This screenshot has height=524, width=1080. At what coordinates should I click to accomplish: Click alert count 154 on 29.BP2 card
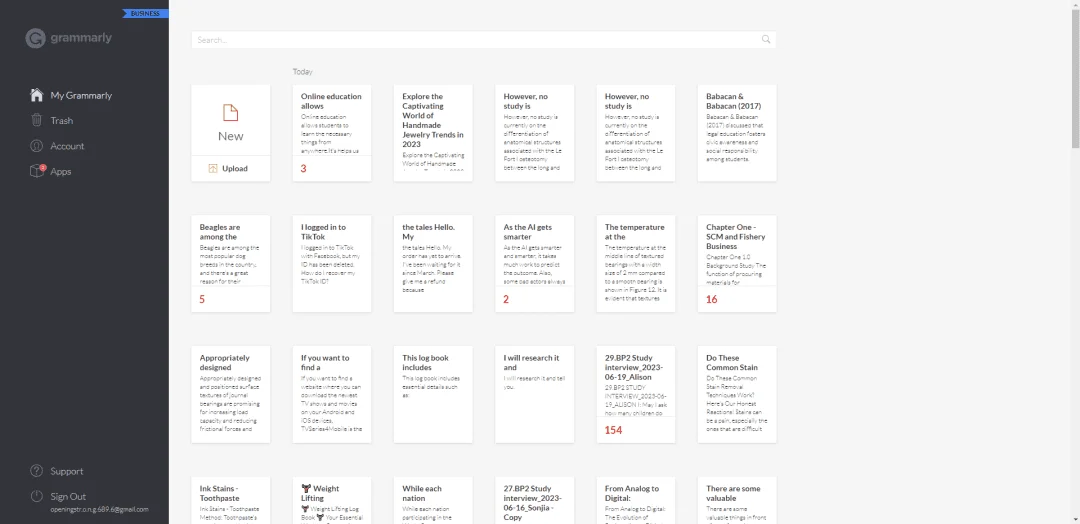pyautogui.click(x=613, y=430)
